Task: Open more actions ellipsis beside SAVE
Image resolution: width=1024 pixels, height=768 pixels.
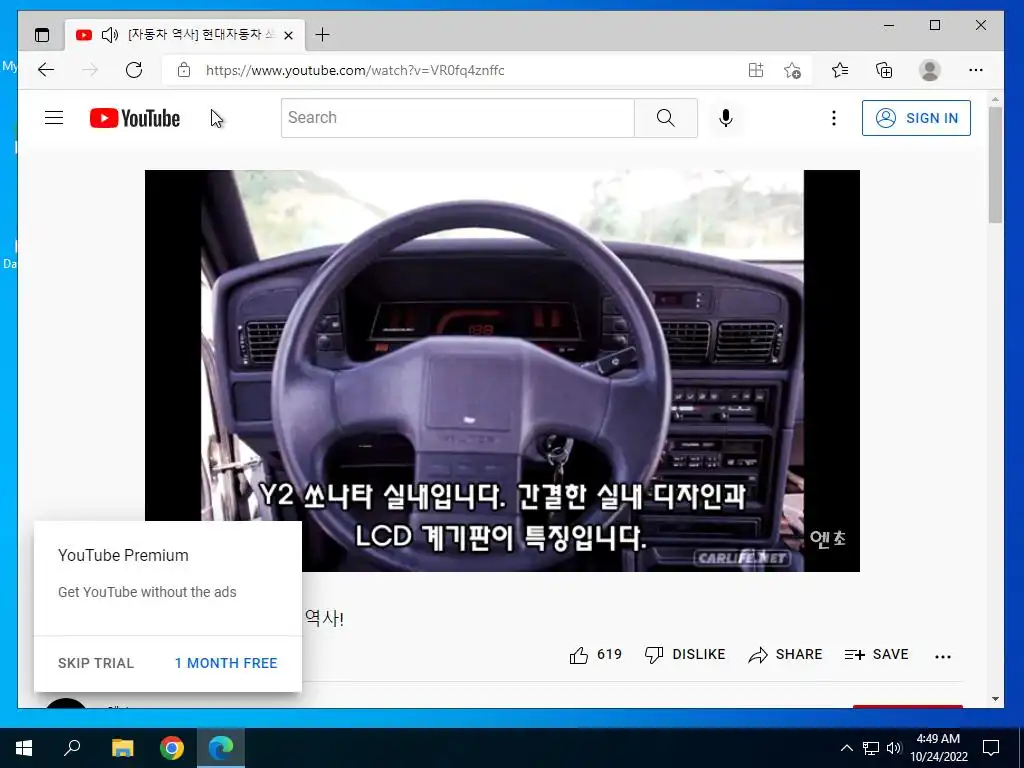Action: tap(943, 656)
